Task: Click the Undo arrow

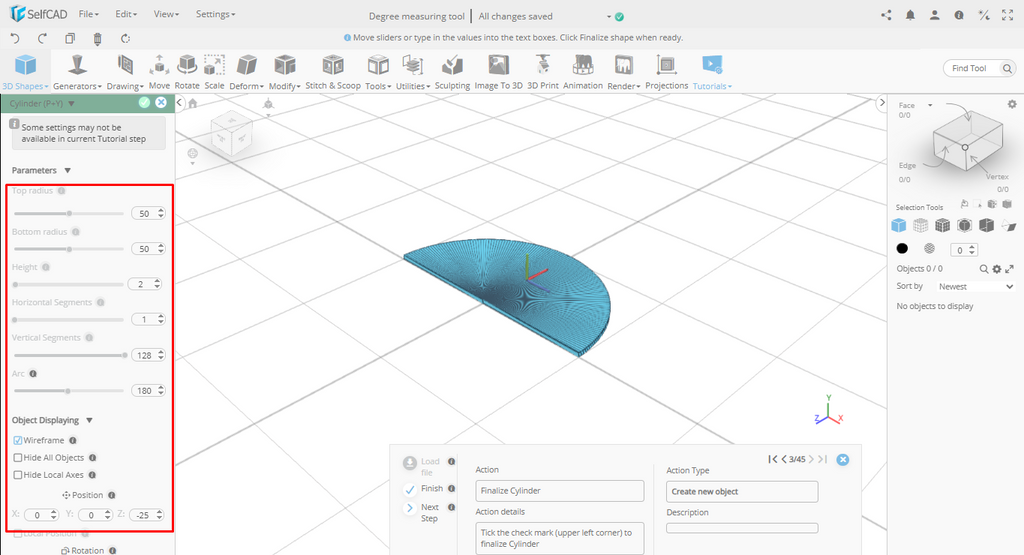Action: coord(15,39)
